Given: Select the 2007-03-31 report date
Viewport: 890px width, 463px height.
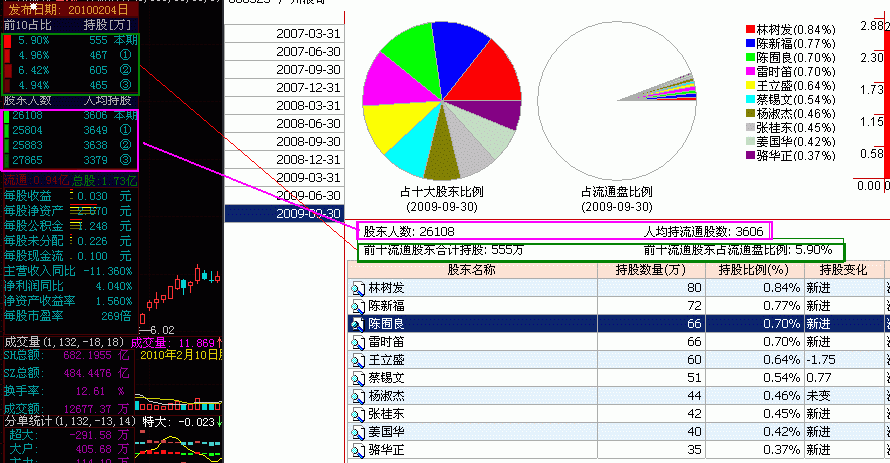Looking at the screenshot, I should coord(284,33).
